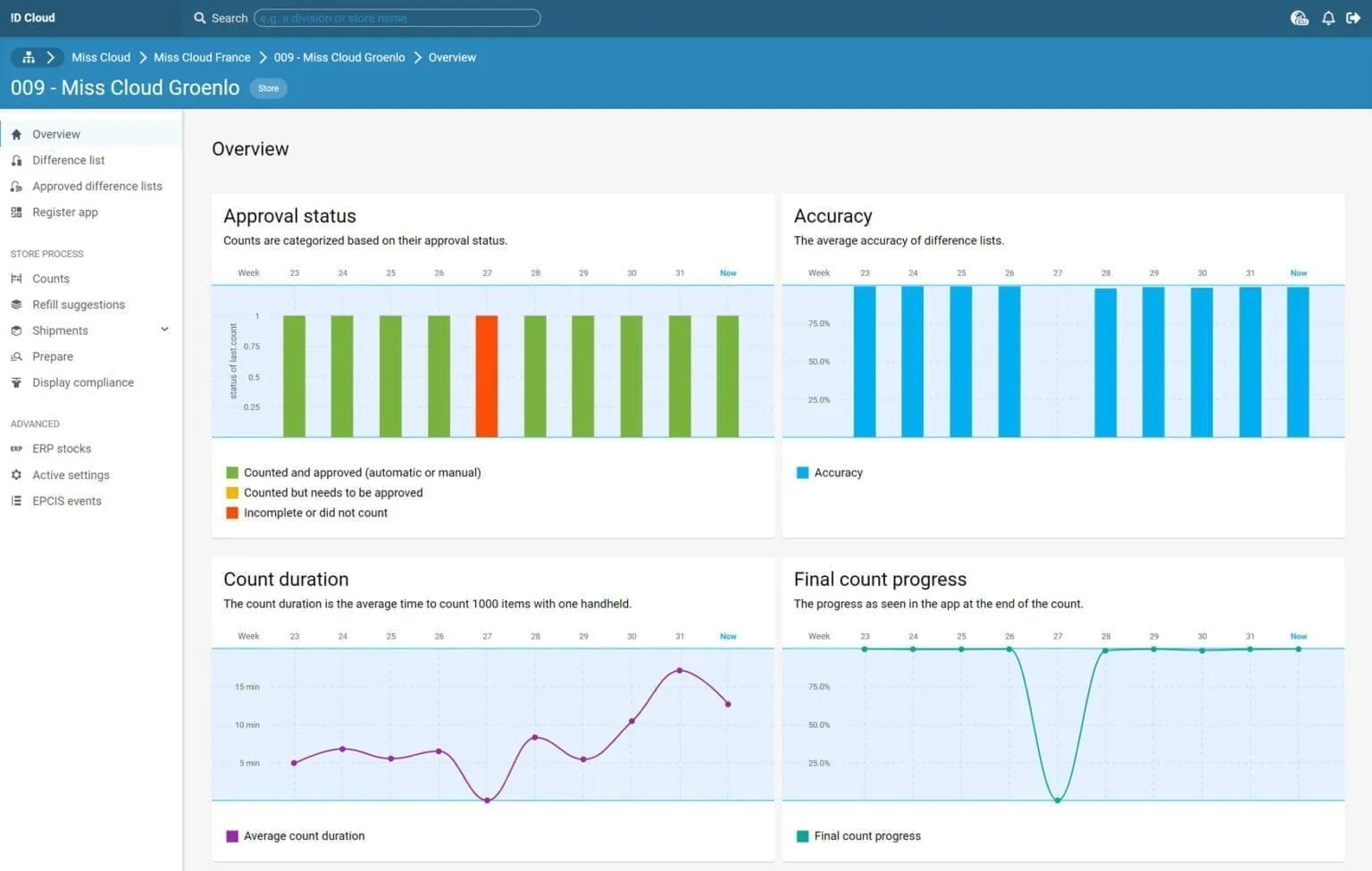Click the logout arrow icon

click(x=1353, y=18)
